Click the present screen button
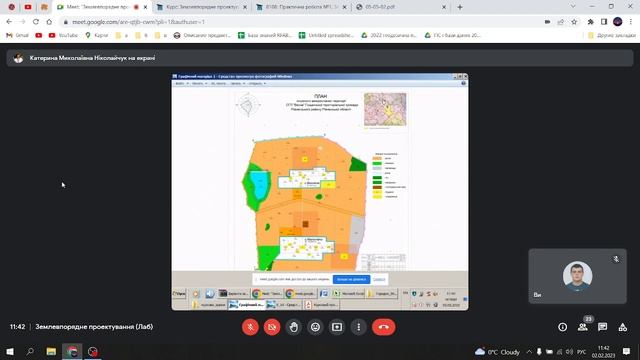Image resolution: width=640 pixels, height=360 pixels. [337, 327]
